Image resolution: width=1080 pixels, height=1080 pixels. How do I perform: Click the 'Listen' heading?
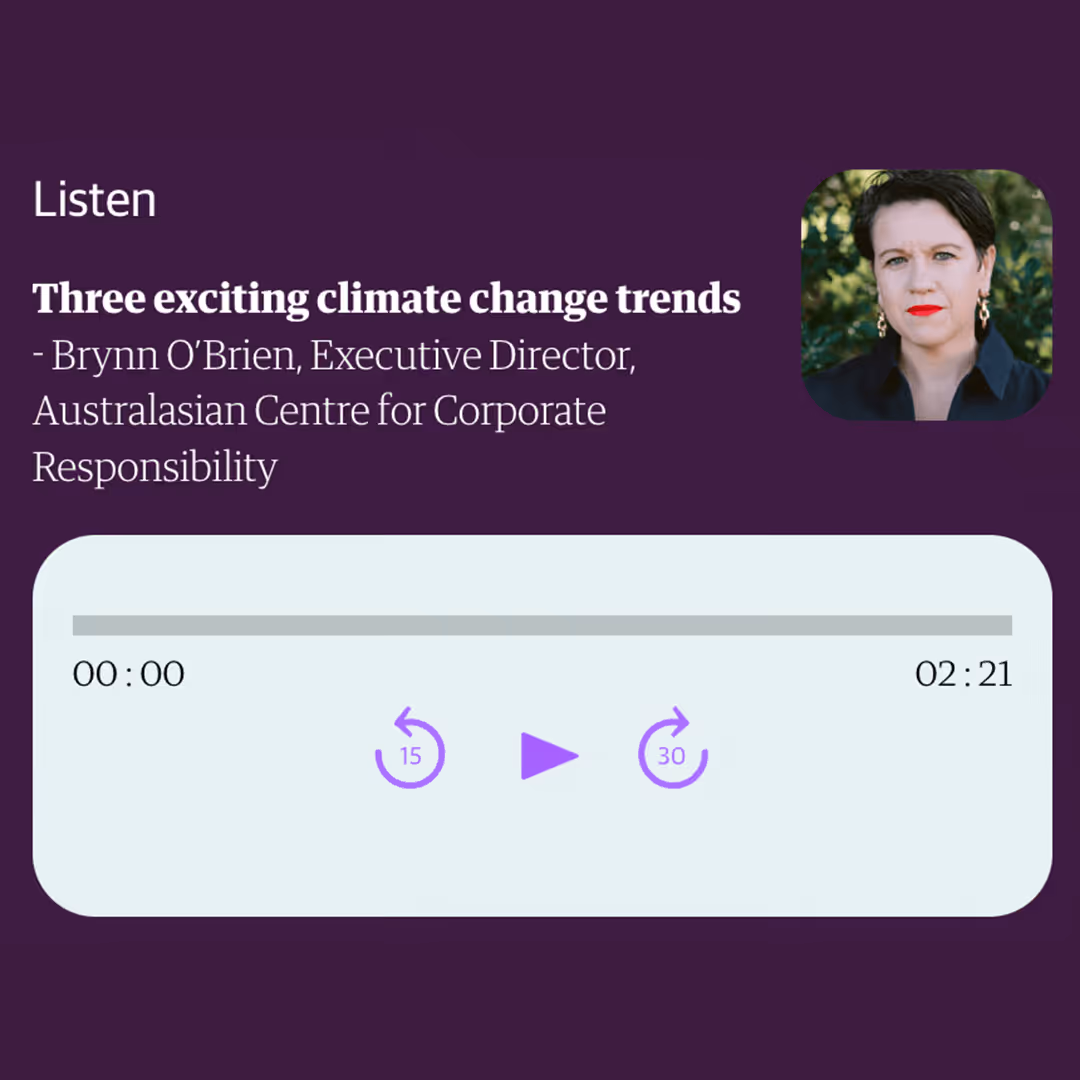94,200
